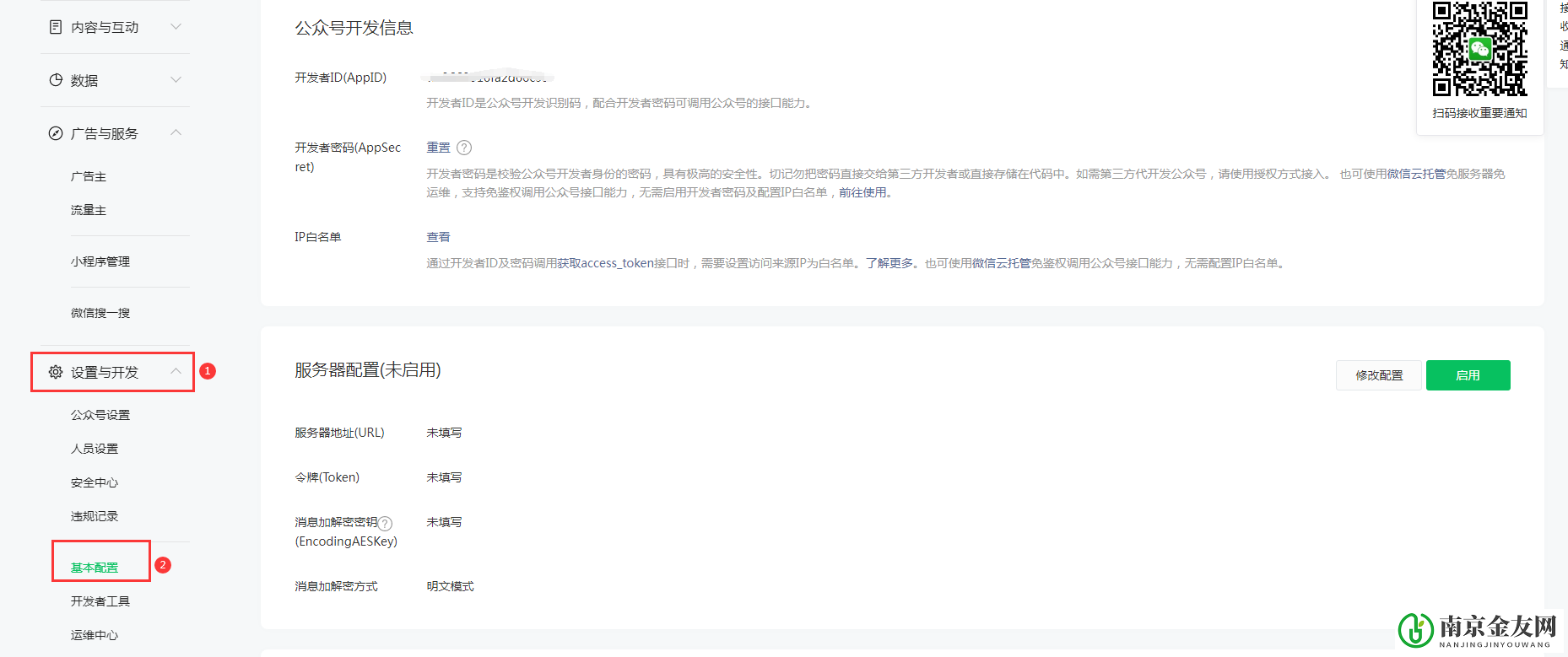The height and width of the screenshot is (657, 1568).
Task: Open 安全中心 sidebar item
Action: [x=95, y=482]
